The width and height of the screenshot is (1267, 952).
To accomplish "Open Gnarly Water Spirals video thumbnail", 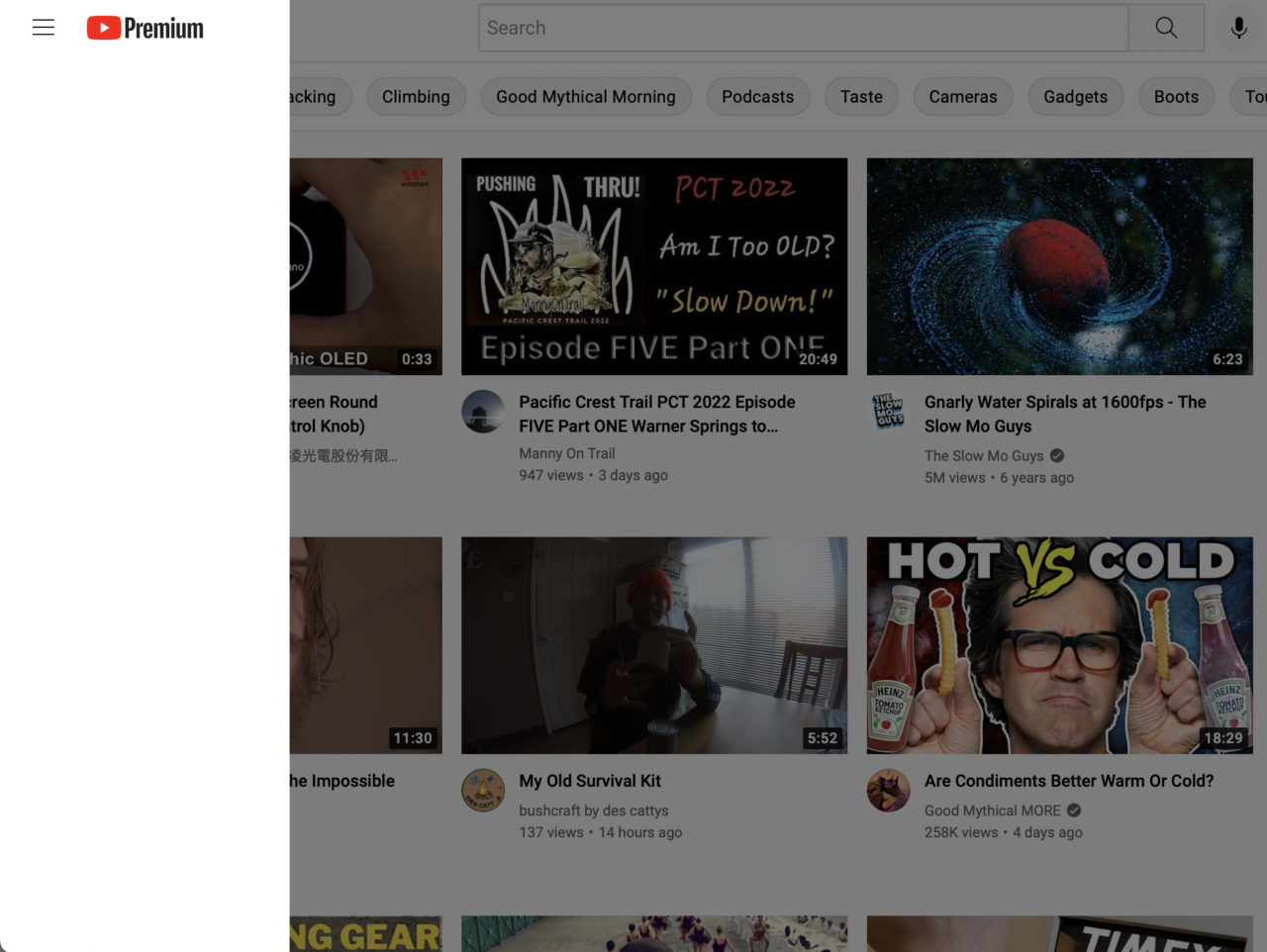I will [x=1059, y=266].
